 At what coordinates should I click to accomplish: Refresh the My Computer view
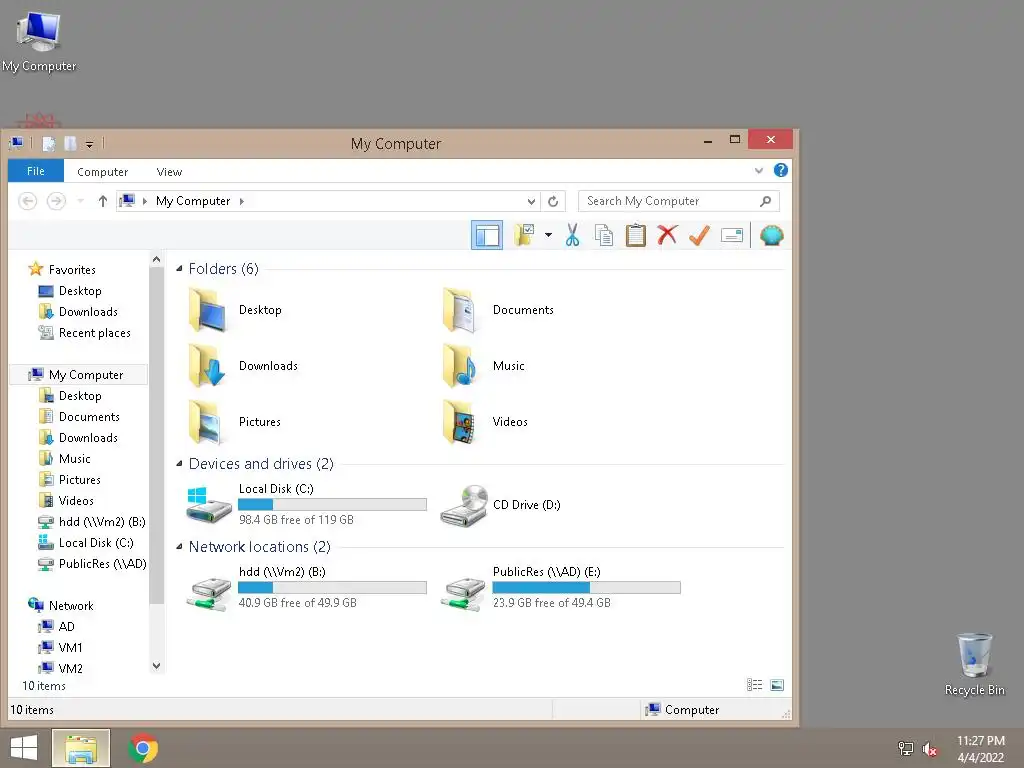(553, 201)
